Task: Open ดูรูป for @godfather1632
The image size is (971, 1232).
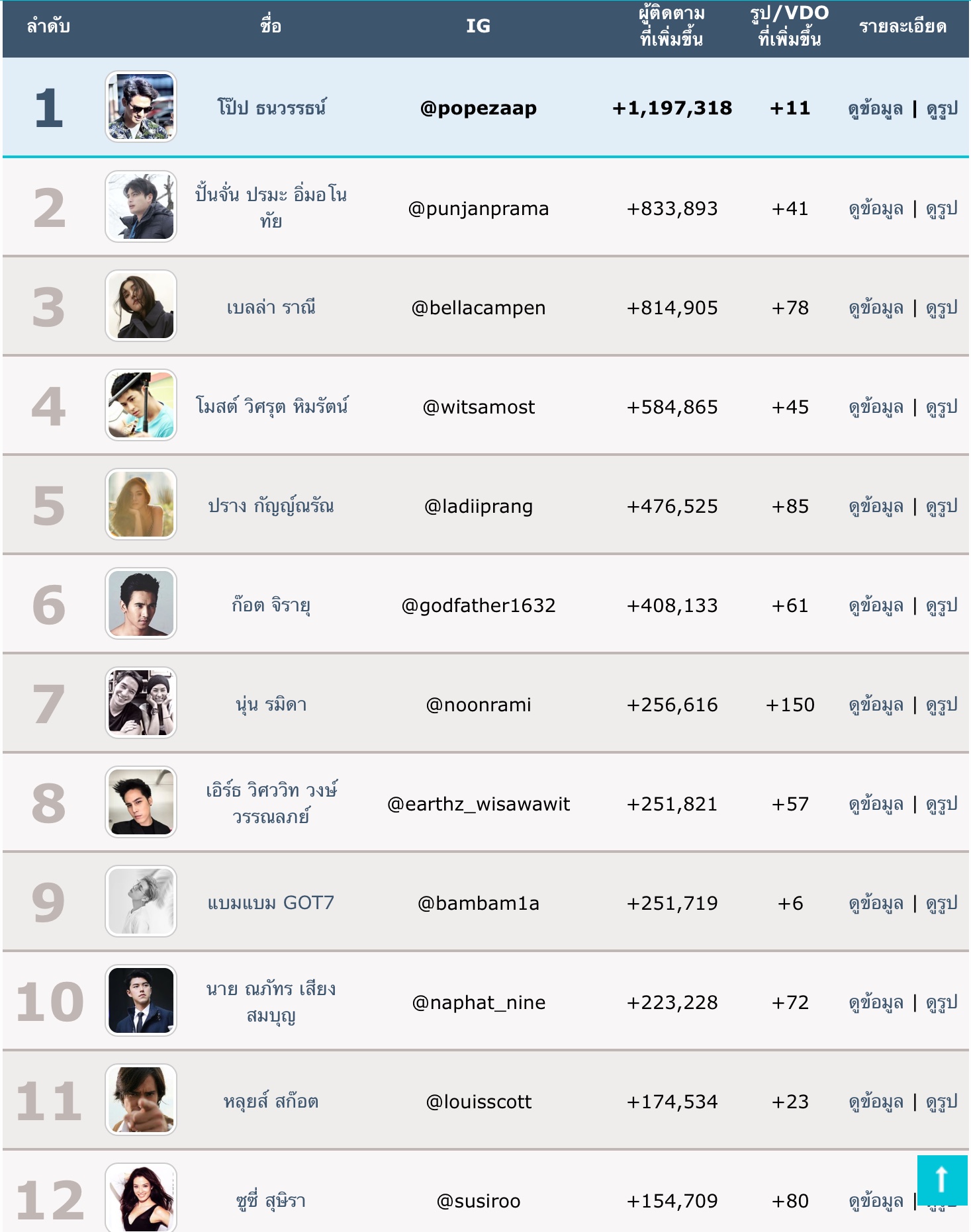Action: point(942,606)
